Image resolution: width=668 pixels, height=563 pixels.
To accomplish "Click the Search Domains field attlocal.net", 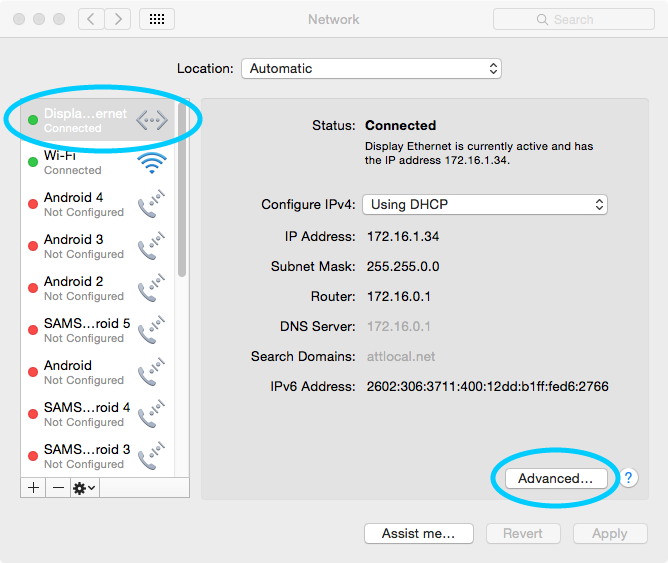I will [401, 356].
